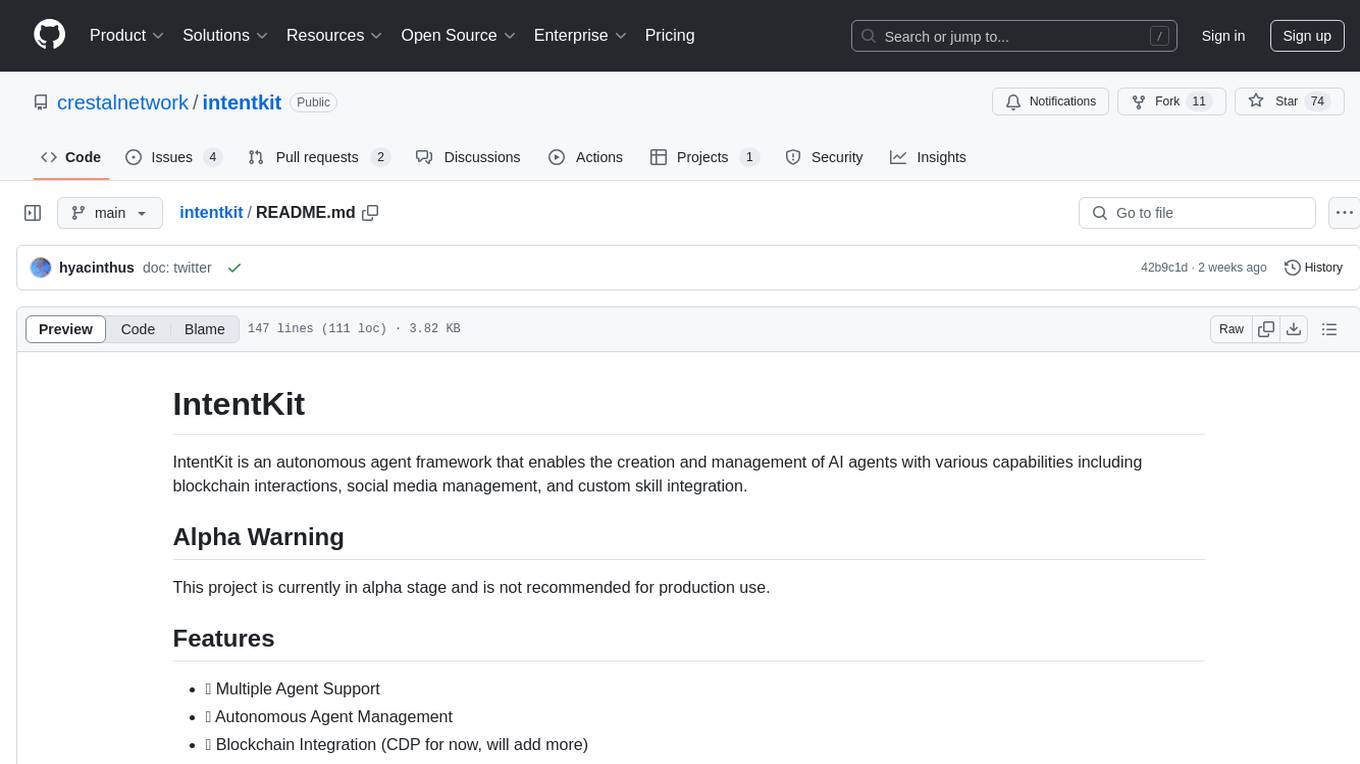Switch to the Pull requests tab
This screenshot has height=764, width=1360.
coord(319,157)
